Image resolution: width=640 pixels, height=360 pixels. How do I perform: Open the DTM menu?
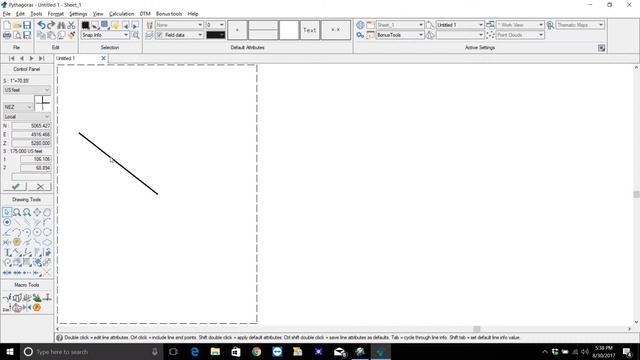145,14
